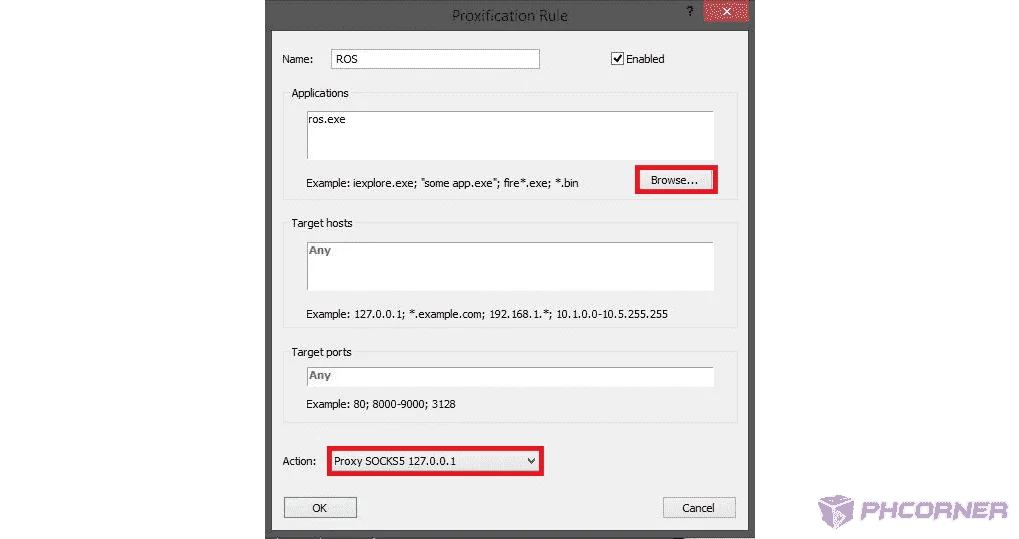Open the help question mark icon

[x=690, y=12]
